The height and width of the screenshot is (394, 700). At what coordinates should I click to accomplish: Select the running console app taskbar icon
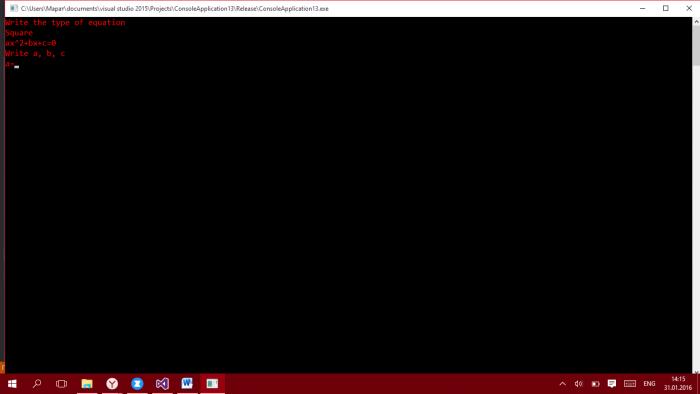tap(212, 384)
